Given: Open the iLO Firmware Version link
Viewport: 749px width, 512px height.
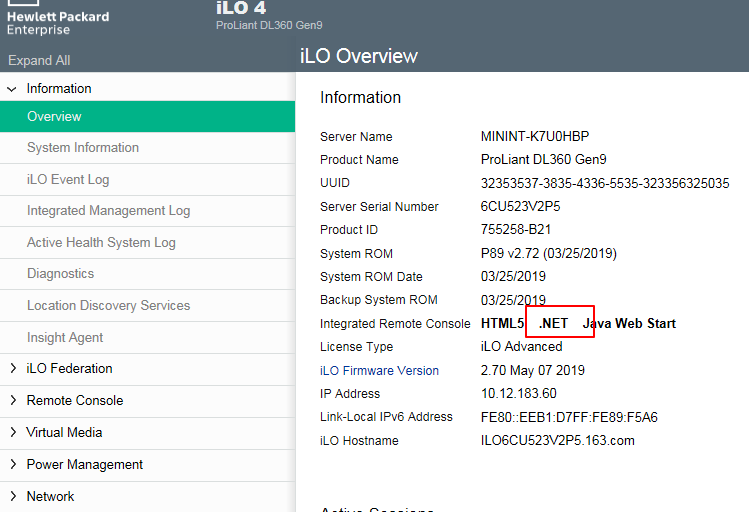Looking at the screenshot, I should tap(379, 371).
